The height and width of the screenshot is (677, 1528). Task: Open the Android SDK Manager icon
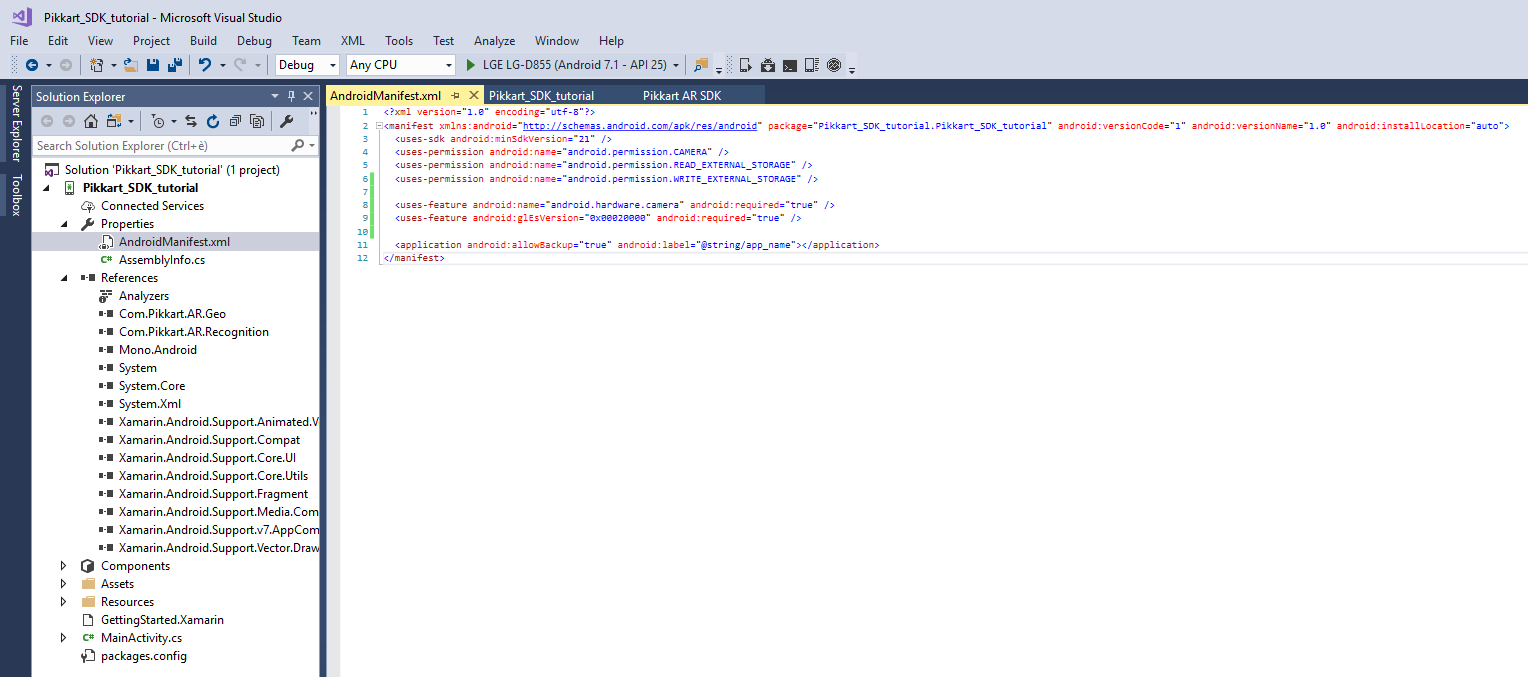[x=768, y=65]
